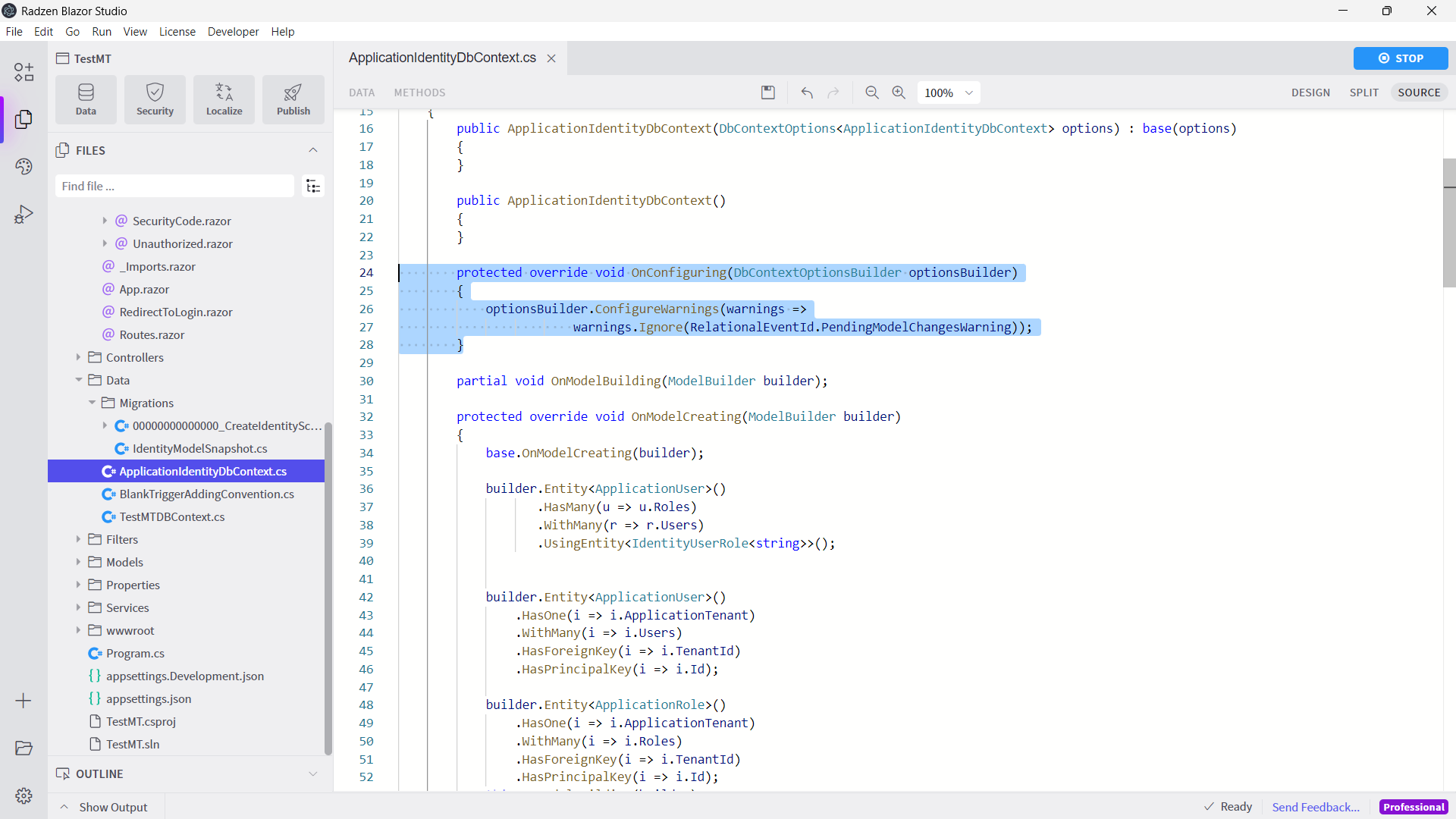Switch to the DATA tab
This screenshot has width=1456, height=819.
(362, 93)
